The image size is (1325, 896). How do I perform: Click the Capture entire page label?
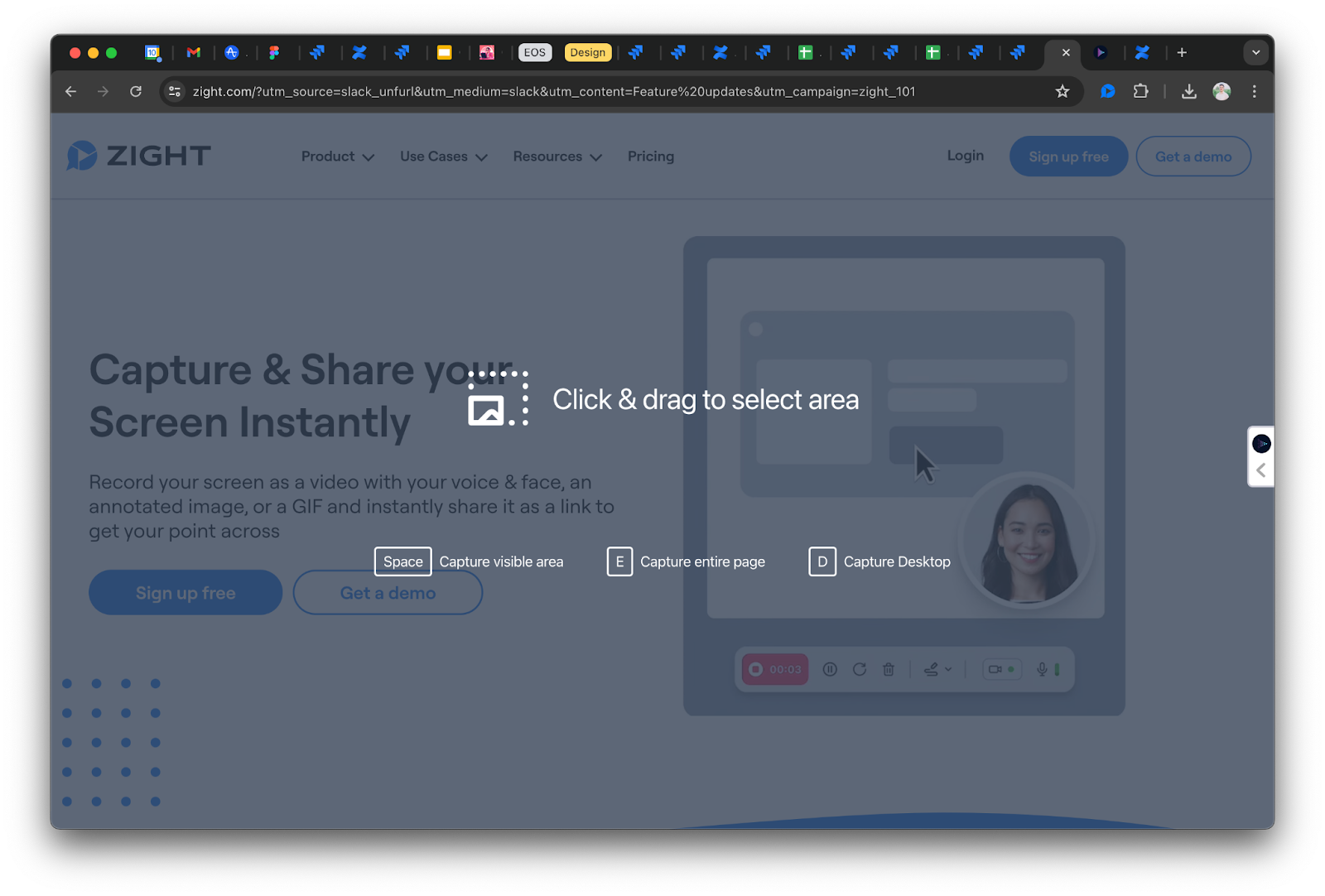(702, 561)
